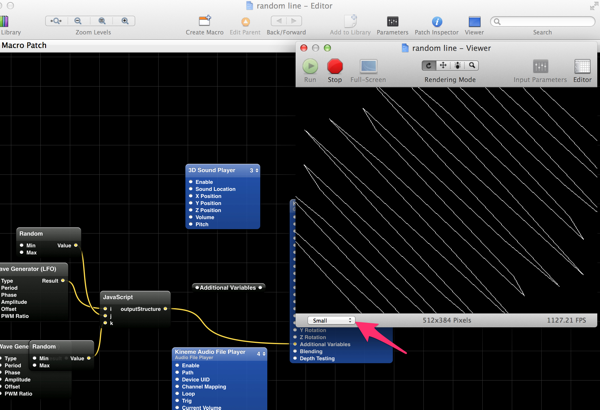600x410 pixels.
Task: Open the Small size dropdown in the Viewer
Action: click(x=331, y=320)
